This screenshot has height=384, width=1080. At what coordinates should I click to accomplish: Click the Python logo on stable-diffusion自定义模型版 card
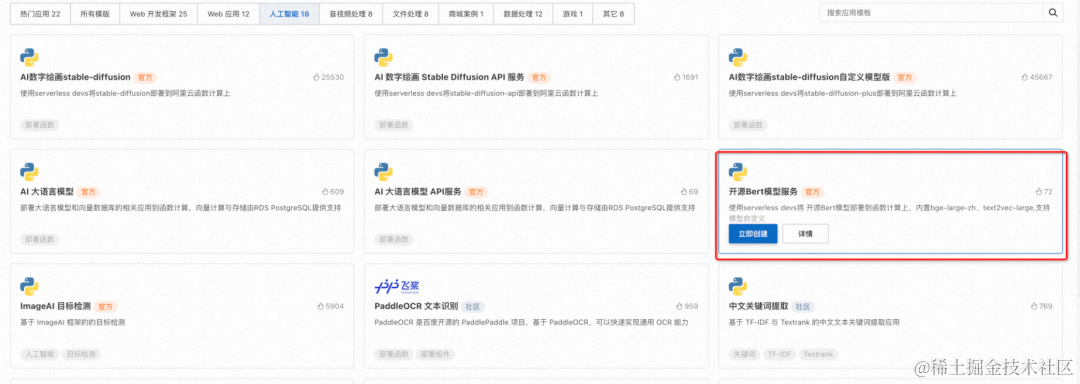click(738, 57)
